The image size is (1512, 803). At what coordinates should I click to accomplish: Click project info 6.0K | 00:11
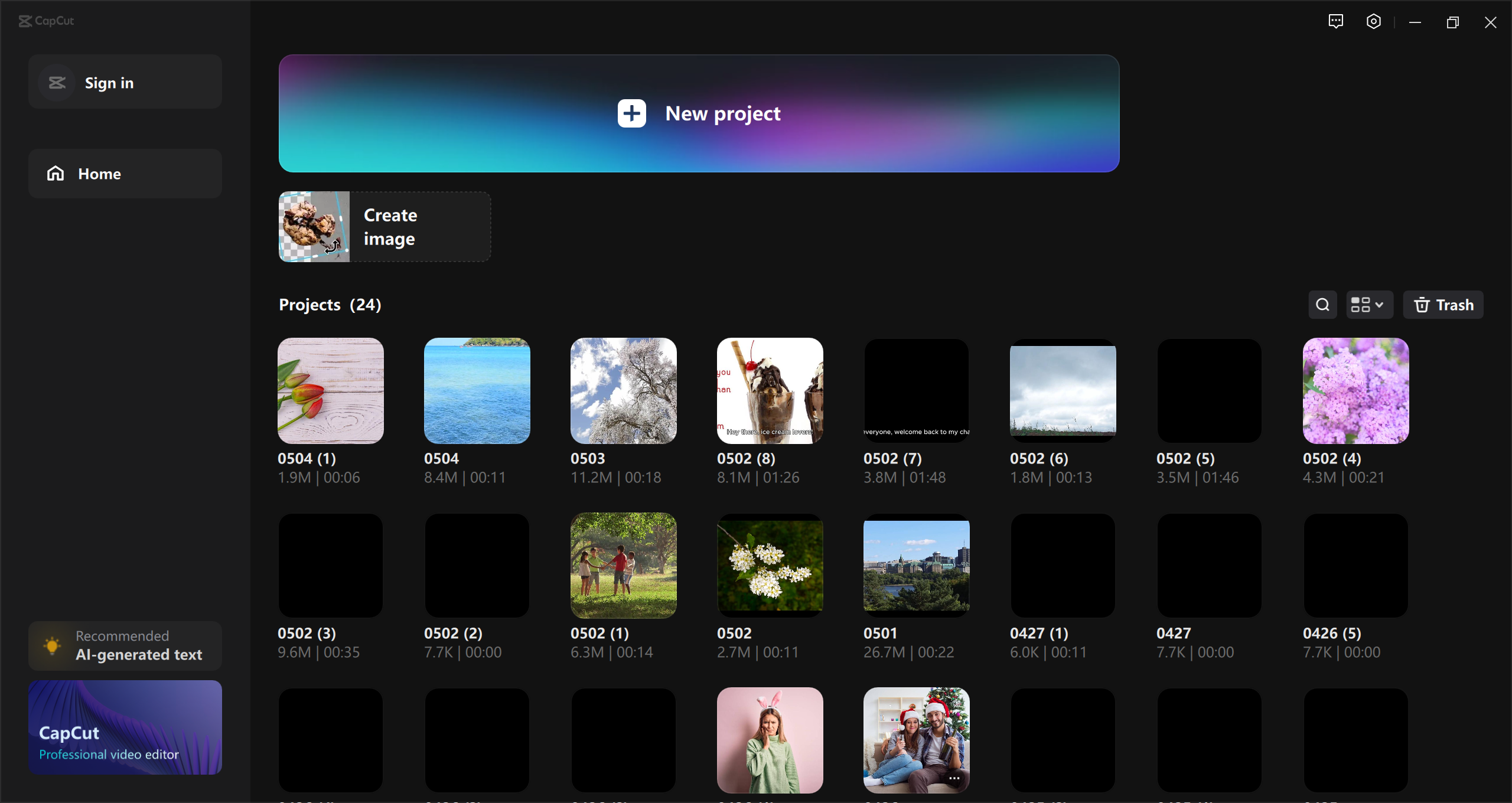(x=1048, y=652)
